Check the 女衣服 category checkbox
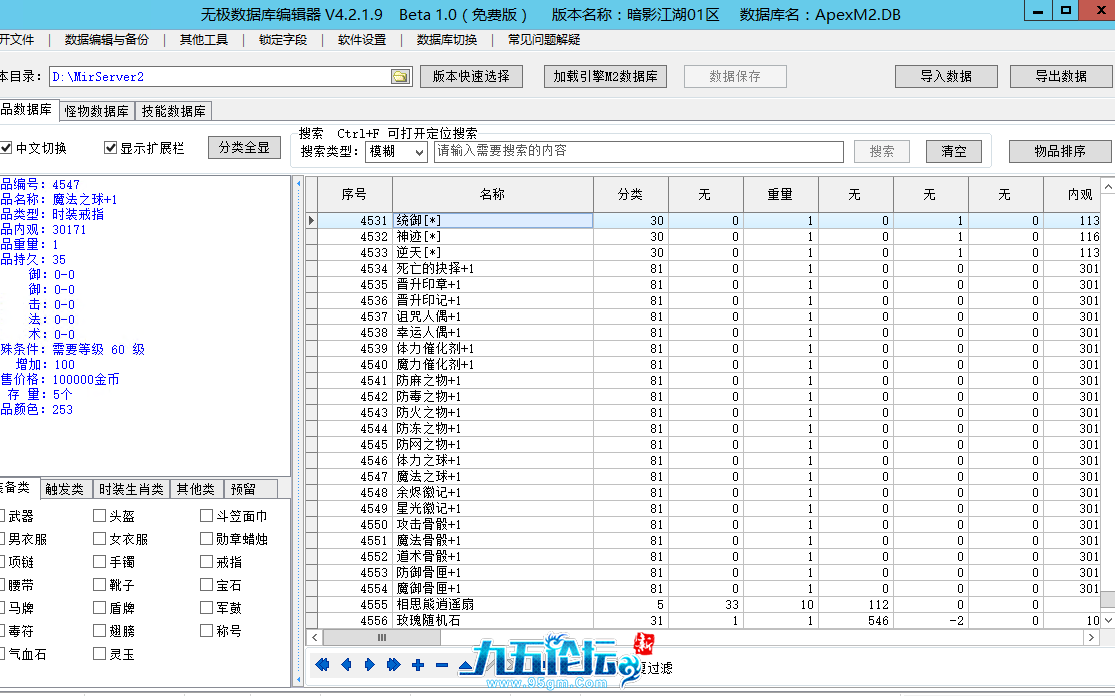The image size is (1115, 696). [100, 539]
